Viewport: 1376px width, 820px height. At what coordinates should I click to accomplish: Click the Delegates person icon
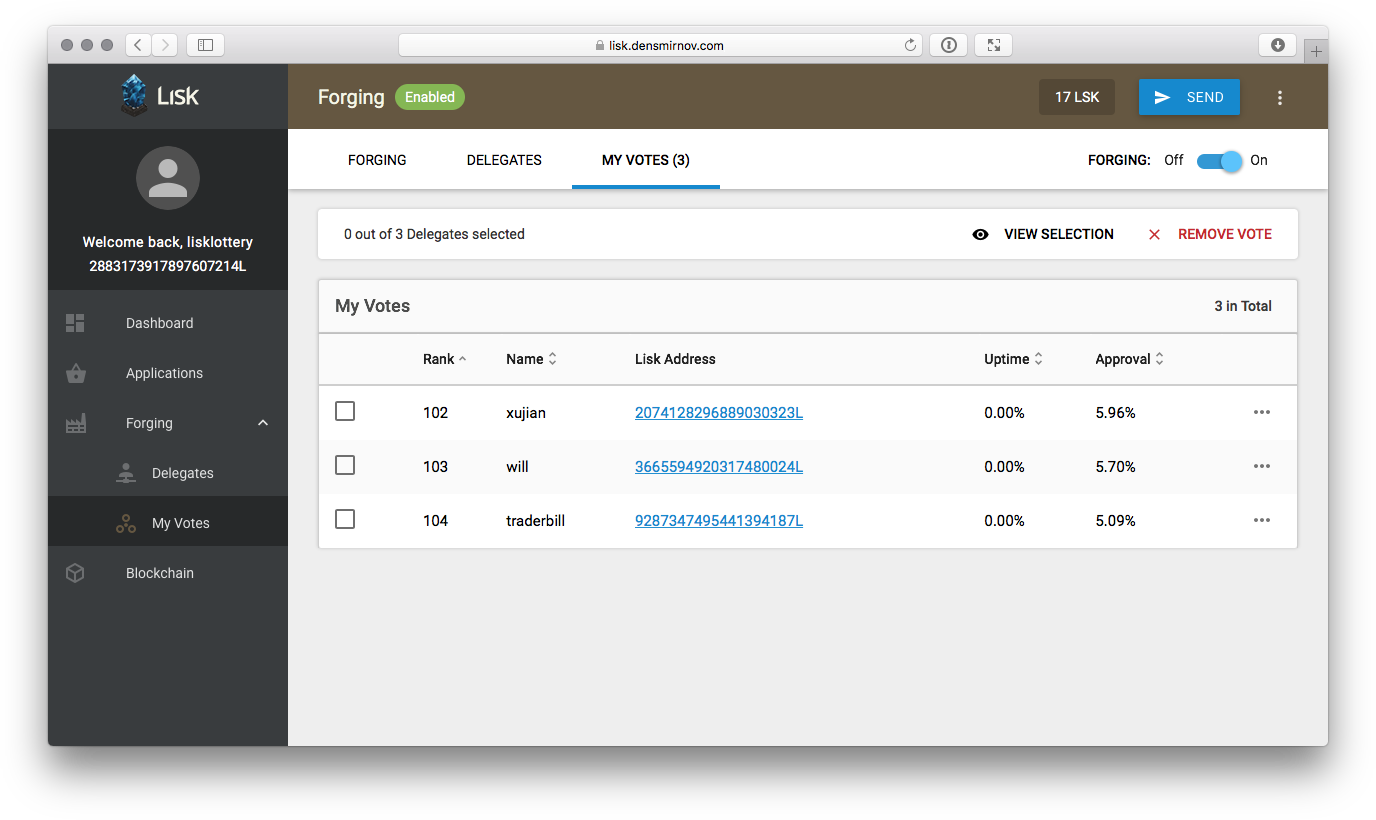point(126,473)
